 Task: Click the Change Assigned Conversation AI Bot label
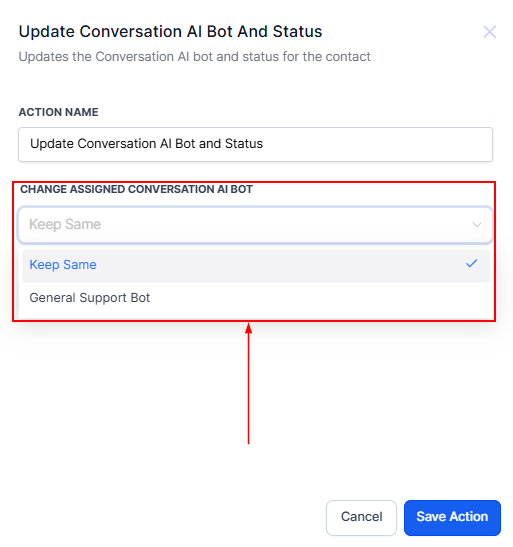(136, 189)
